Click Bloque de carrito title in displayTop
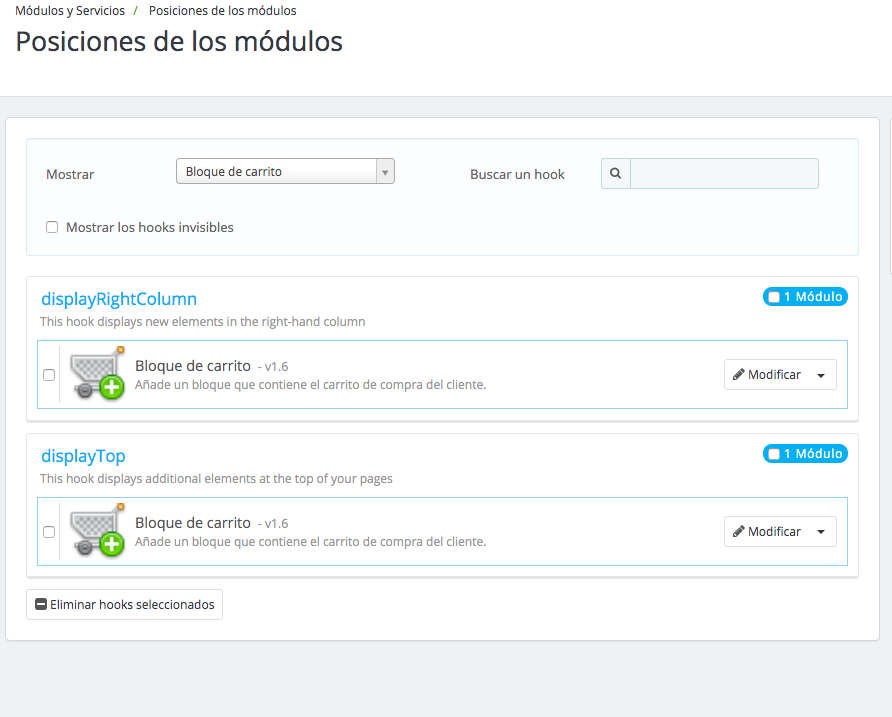Viewport: 892px width, 717px height. click(x=193, y=522)
